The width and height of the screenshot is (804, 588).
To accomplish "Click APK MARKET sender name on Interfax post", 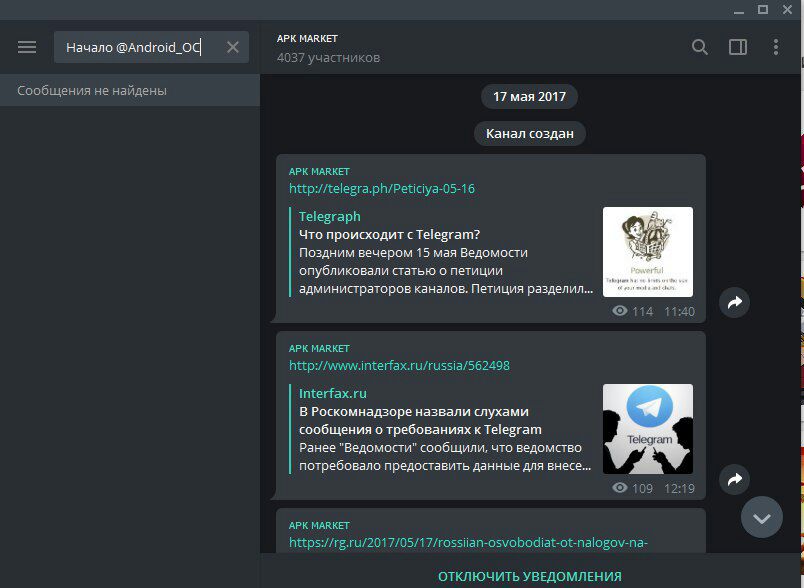I will [319, 349].
